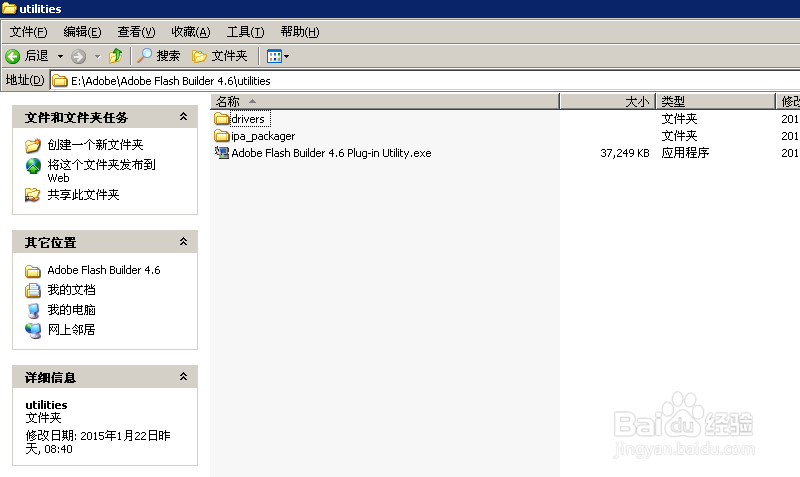Click 文件夹 type cell in drivers row
The image size is (800, 477).
[x=679, y=119]
